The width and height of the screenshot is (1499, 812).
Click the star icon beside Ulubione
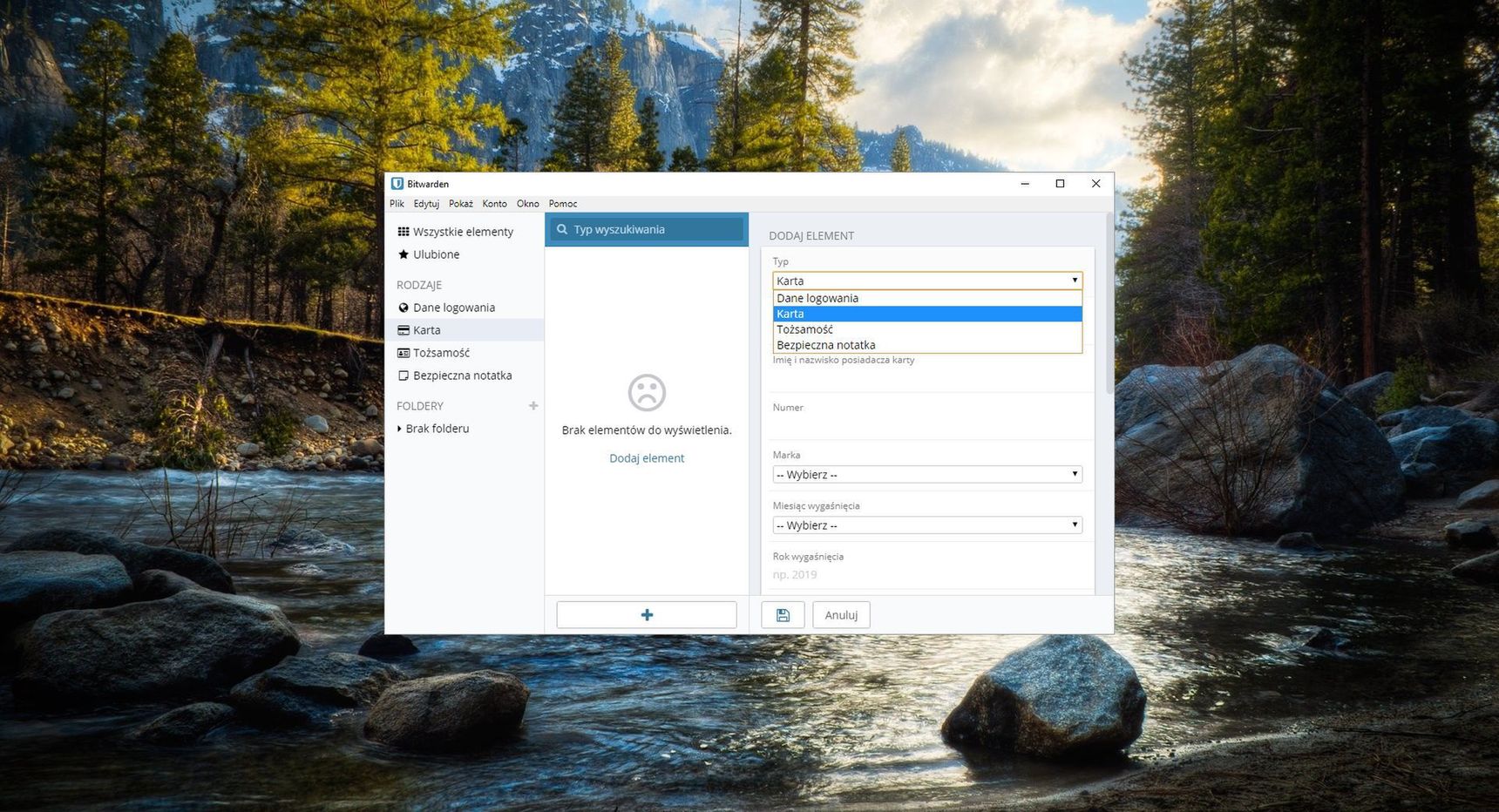point(404,254)
